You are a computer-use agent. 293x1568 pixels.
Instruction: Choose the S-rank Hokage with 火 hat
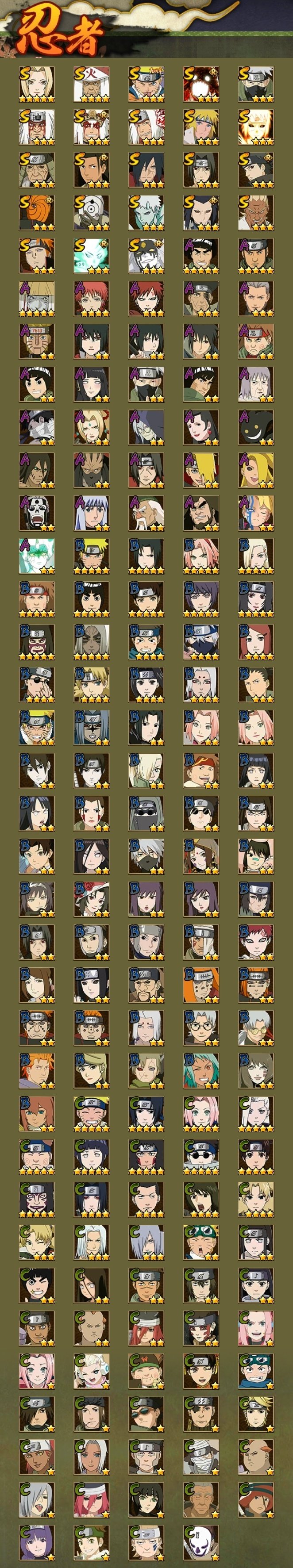(x=91, y=84)
